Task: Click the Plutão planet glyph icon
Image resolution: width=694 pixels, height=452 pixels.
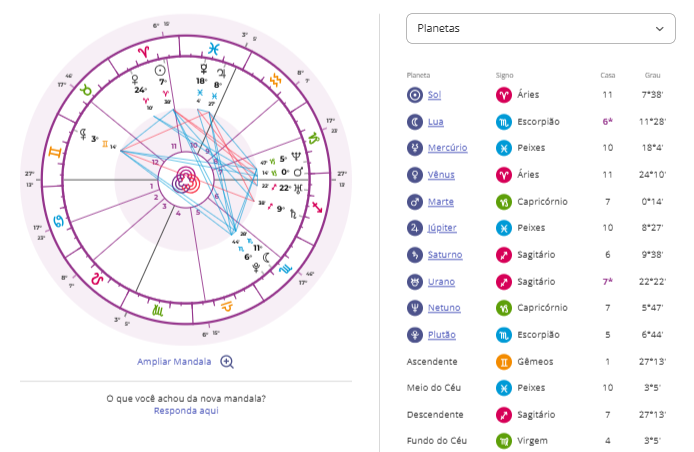Action: [414, 334]
